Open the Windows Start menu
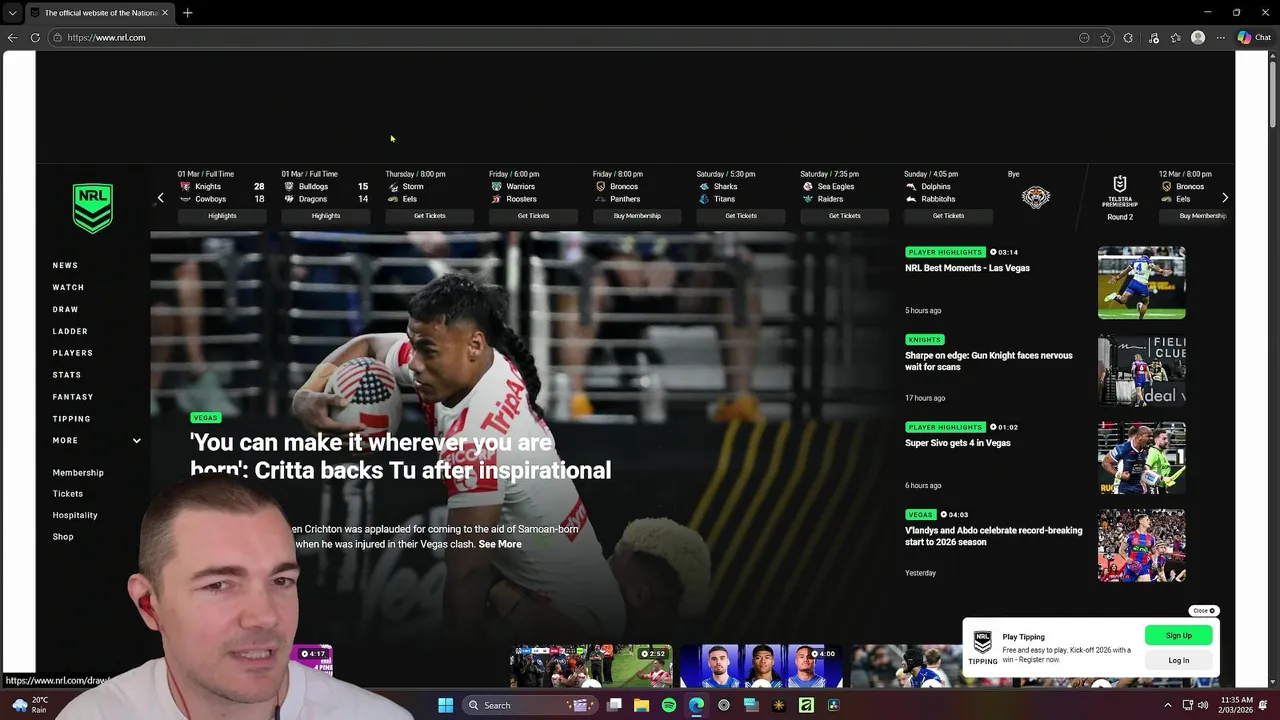1280x720 pixels. 445,705
